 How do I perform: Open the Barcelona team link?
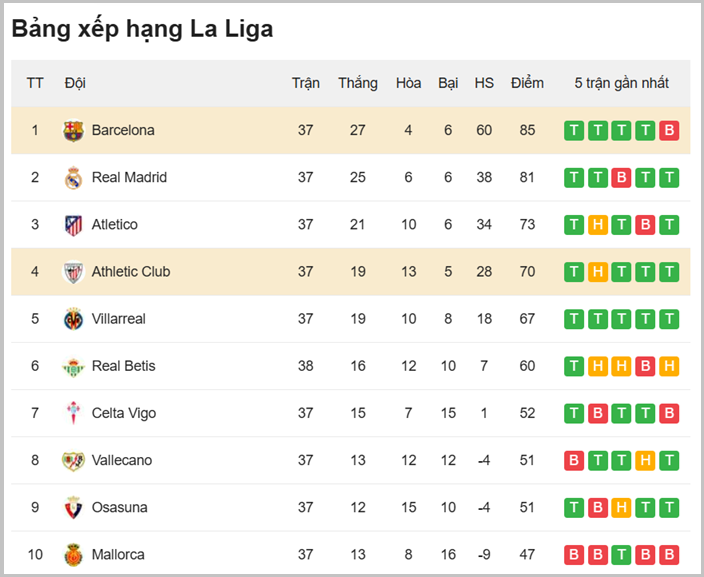pos(123,130)
